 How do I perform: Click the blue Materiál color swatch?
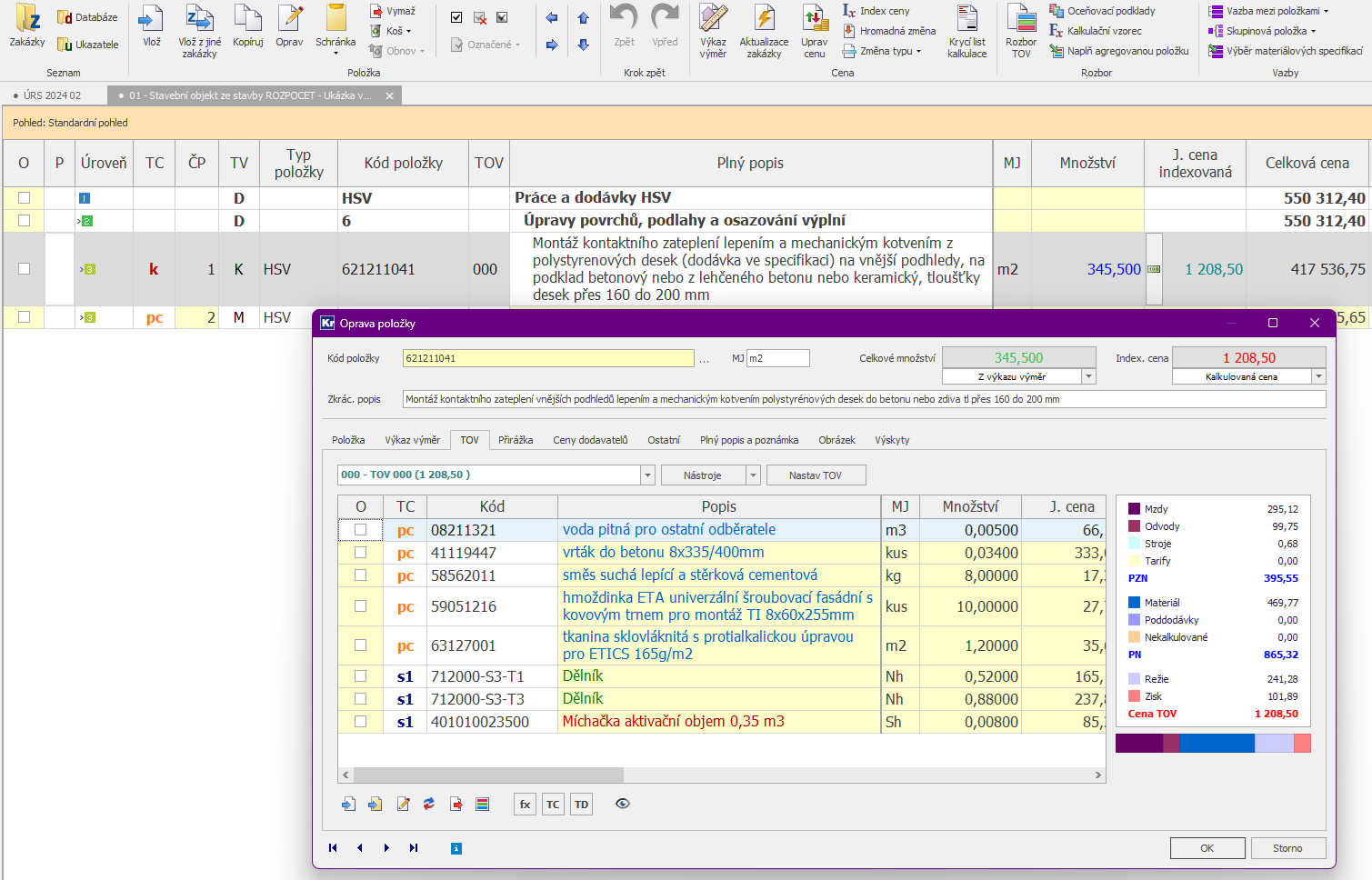click(x=1135, y=603)
